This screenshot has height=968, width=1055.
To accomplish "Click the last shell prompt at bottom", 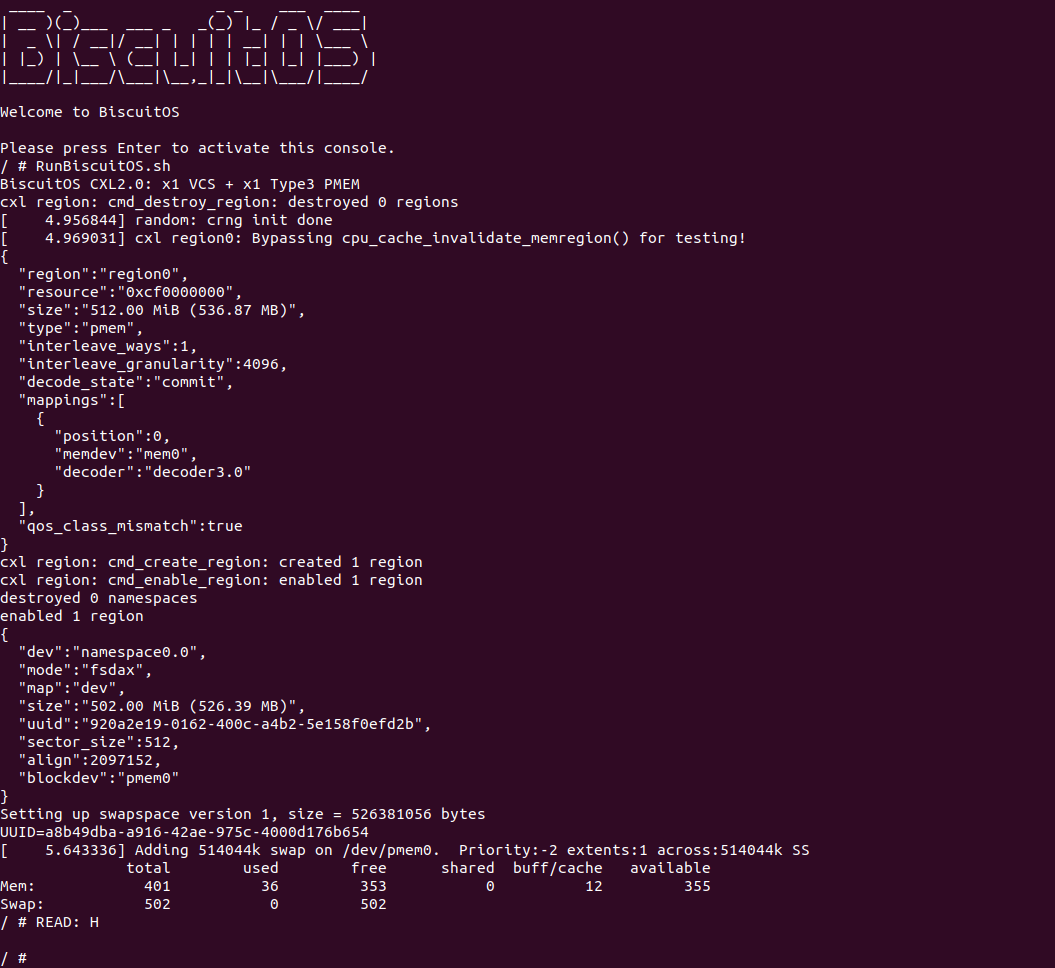I will tap(14, 958).
